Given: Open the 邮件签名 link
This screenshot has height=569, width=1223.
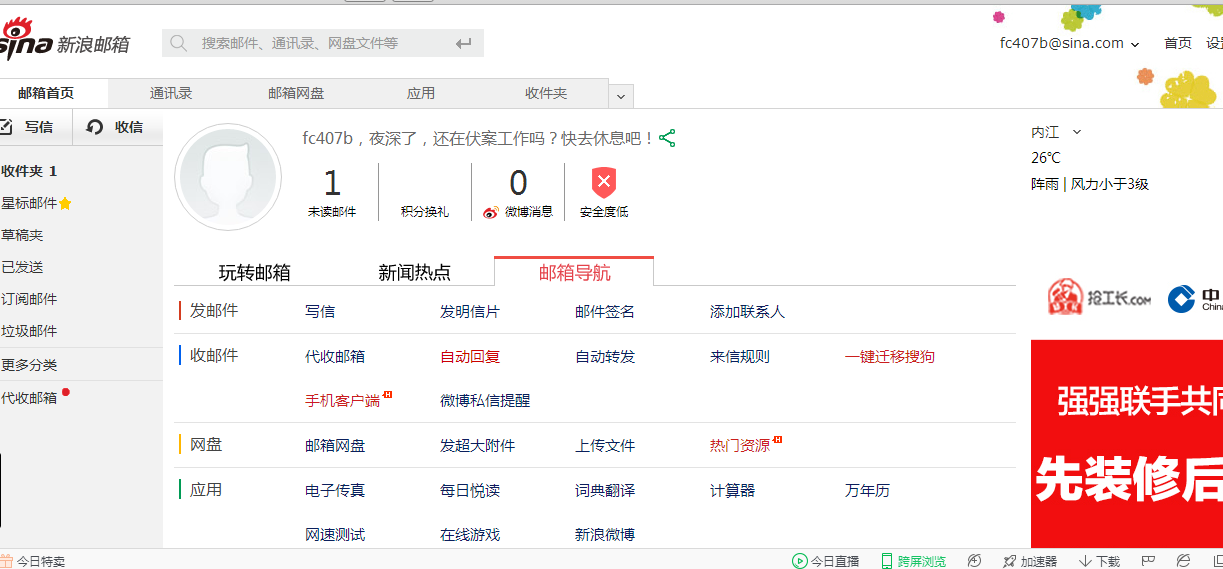Looking at the screenshot, I should tap(605, 312).
